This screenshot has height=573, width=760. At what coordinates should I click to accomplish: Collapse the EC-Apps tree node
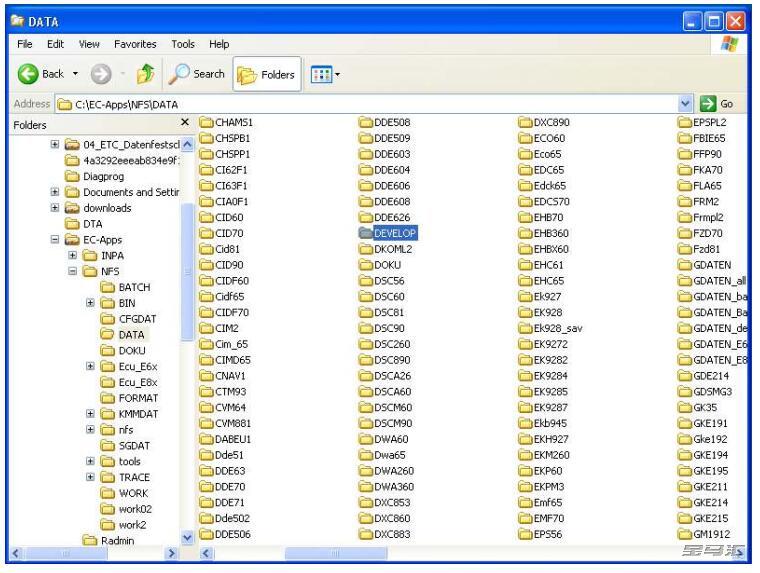(55, 239)
